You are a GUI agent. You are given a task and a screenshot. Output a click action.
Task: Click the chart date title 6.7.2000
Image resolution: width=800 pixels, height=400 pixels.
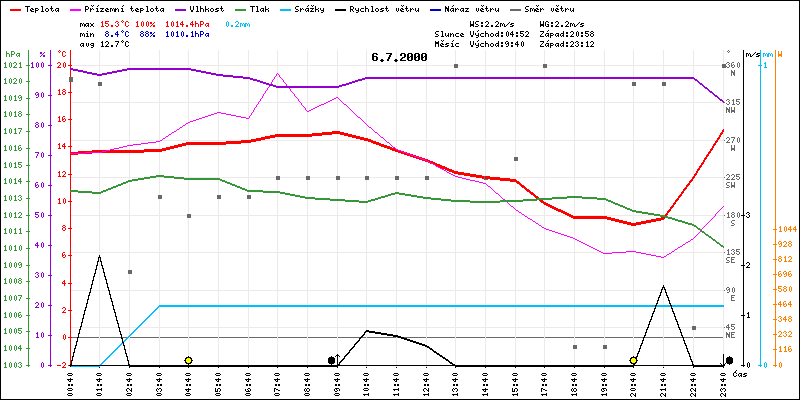(x=398, y=57)
